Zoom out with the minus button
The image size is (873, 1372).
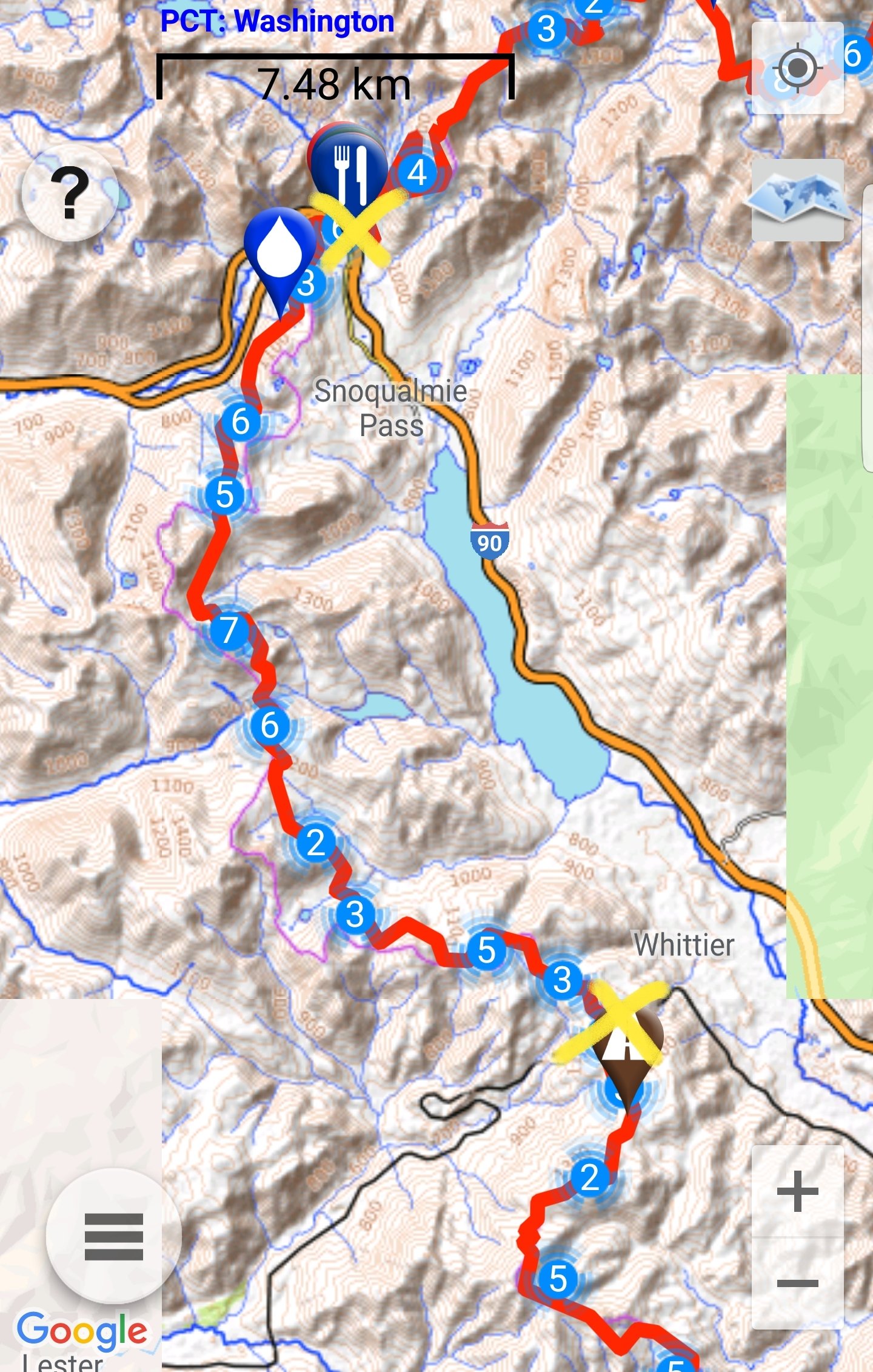point(797,1283)
